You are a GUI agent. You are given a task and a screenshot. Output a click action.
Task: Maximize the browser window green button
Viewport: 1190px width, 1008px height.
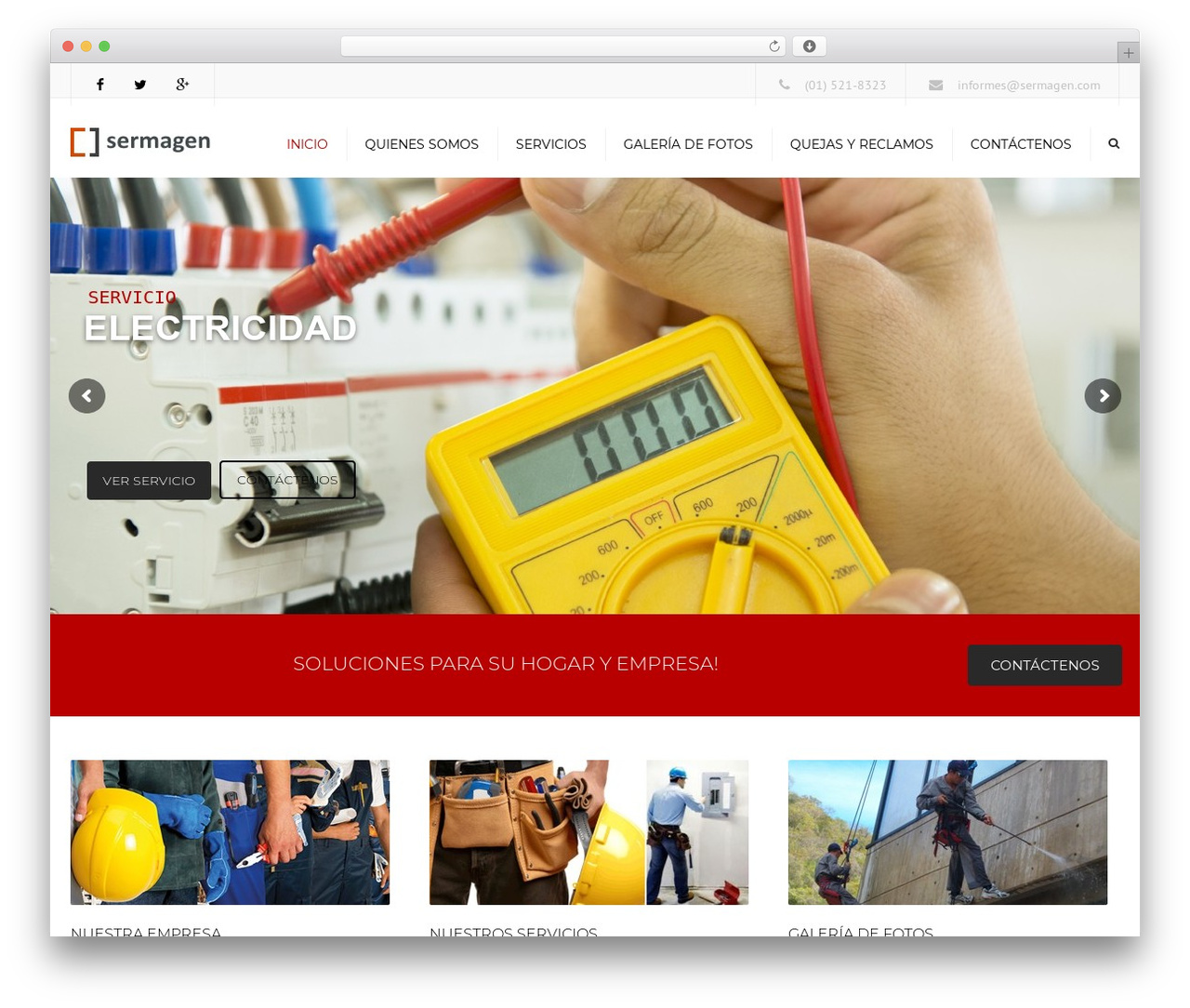(104, 46)
